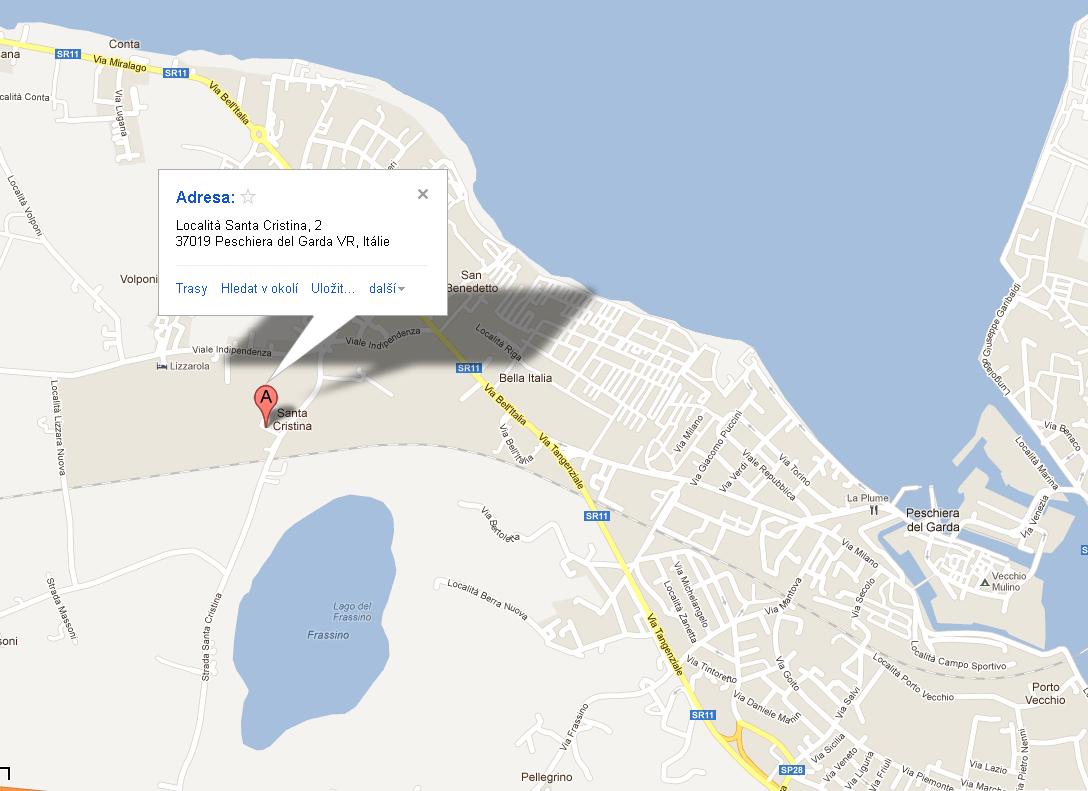Click the La Plume restaurant icon

click(873, 509)
